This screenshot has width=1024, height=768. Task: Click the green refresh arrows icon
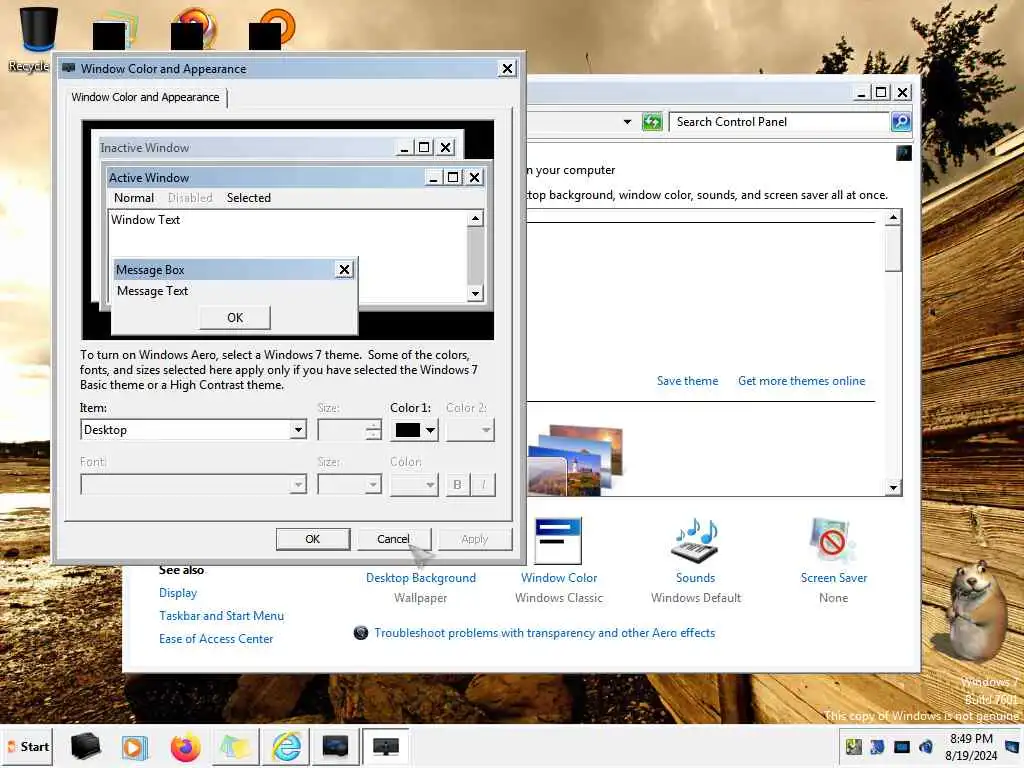click(x=652, y=121)
